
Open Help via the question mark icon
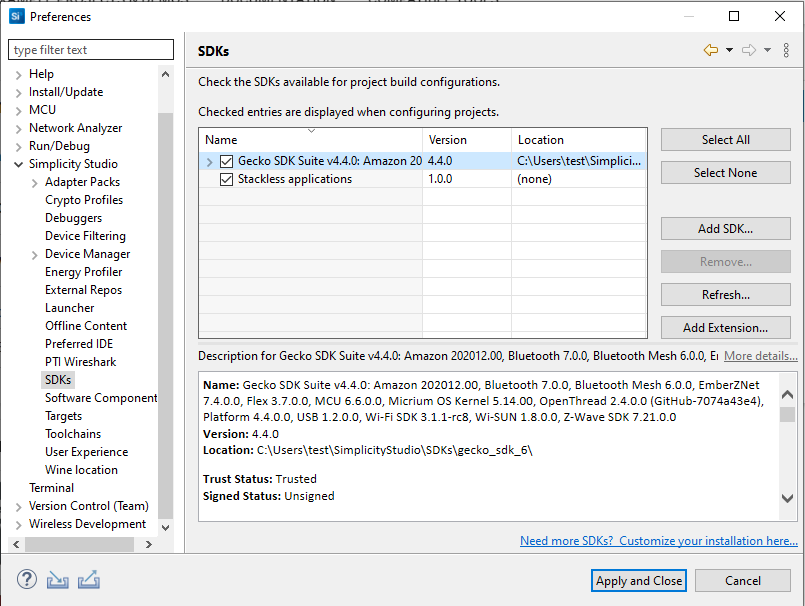tap(25, 579)
